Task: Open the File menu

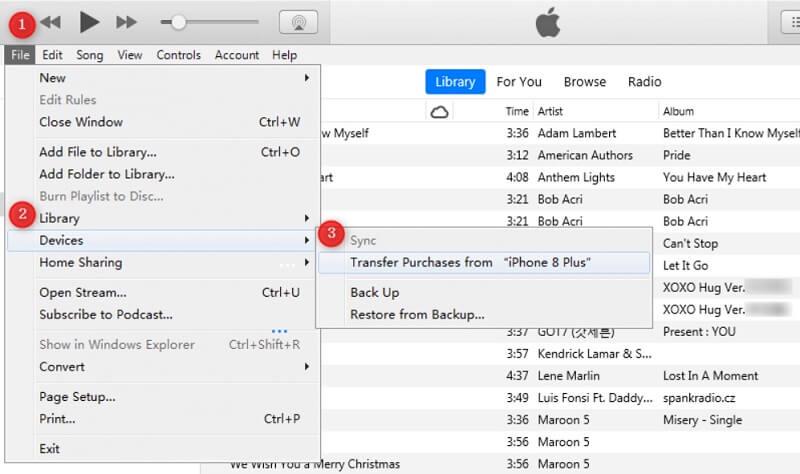Action: pos(20,55)
